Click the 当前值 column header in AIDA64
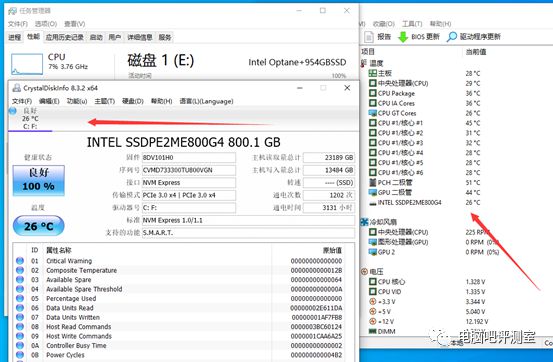 tap(476, 52)
